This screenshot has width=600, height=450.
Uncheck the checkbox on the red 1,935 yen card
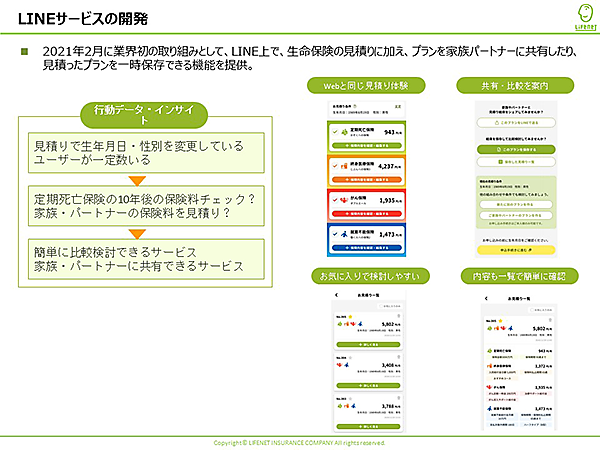pyautogui.click(x=335, y=200)
